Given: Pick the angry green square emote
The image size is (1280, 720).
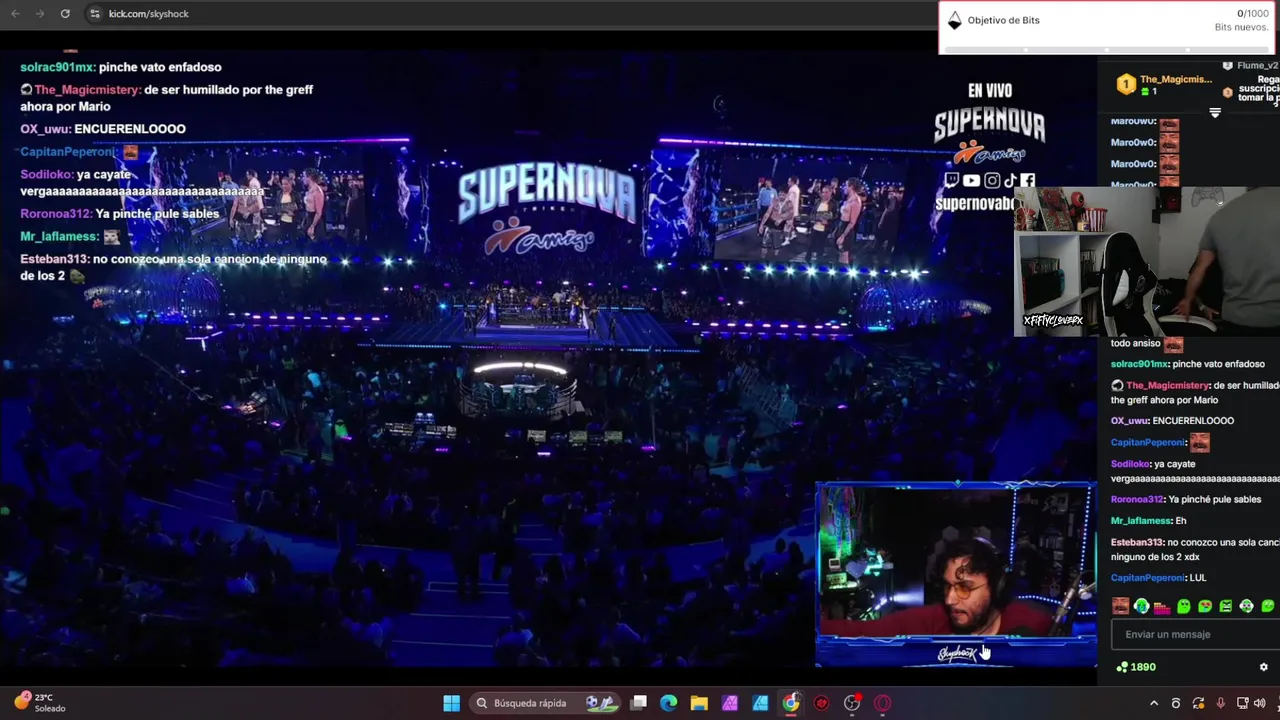Looking at the screenshot, I should pos(1225,606).
